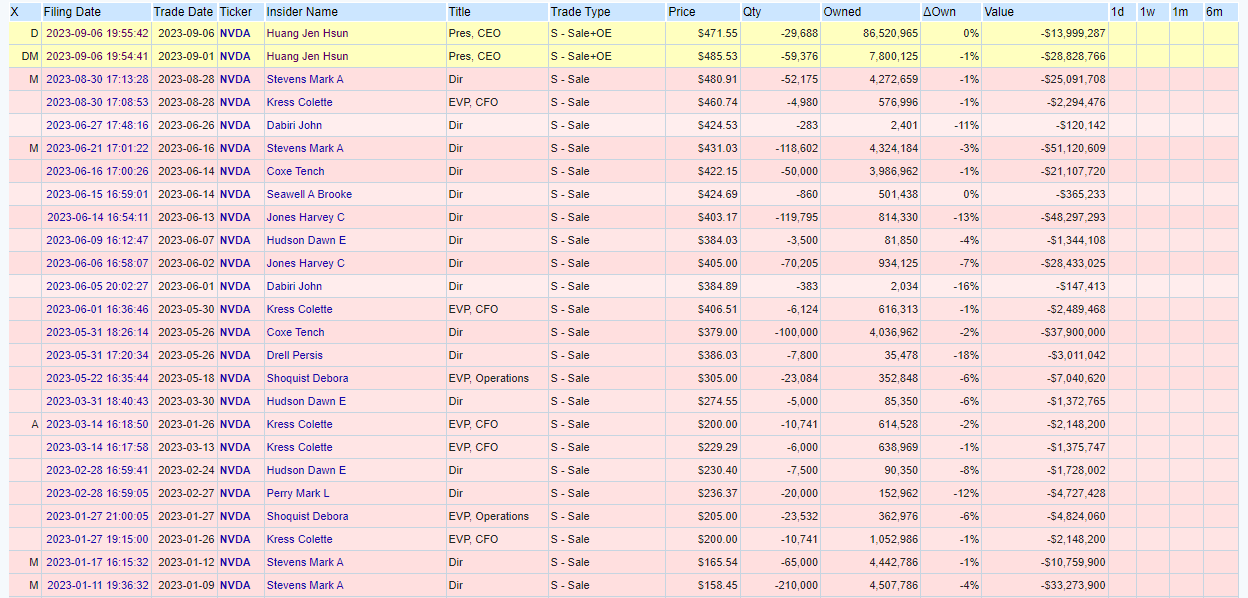Open filing dated 2023-05-31 17:20:34
Image resolution: width=1248 pixels, height=598 pixels.
point(97,355)
